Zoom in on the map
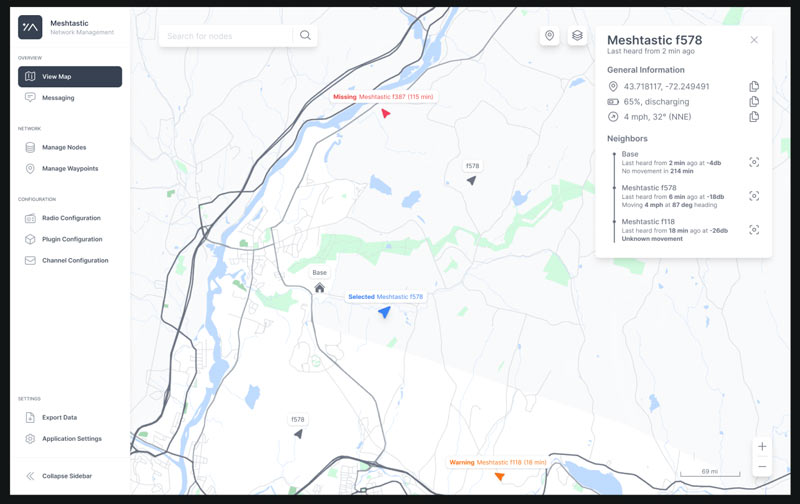This screenshot has width=800, height=504. tap(762, 446)
